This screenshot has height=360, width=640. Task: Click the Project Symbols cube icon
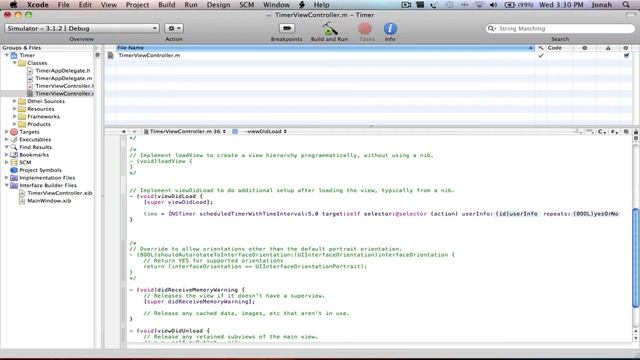(x=14, y=170)
